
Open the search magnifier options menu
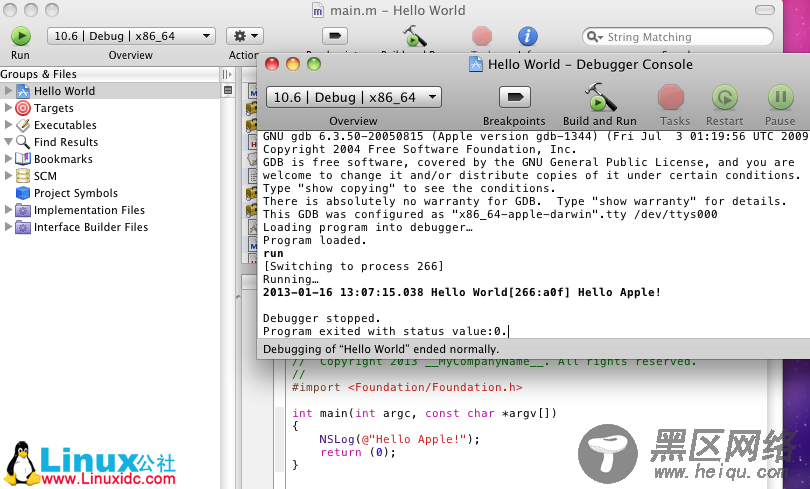(595, 37)
